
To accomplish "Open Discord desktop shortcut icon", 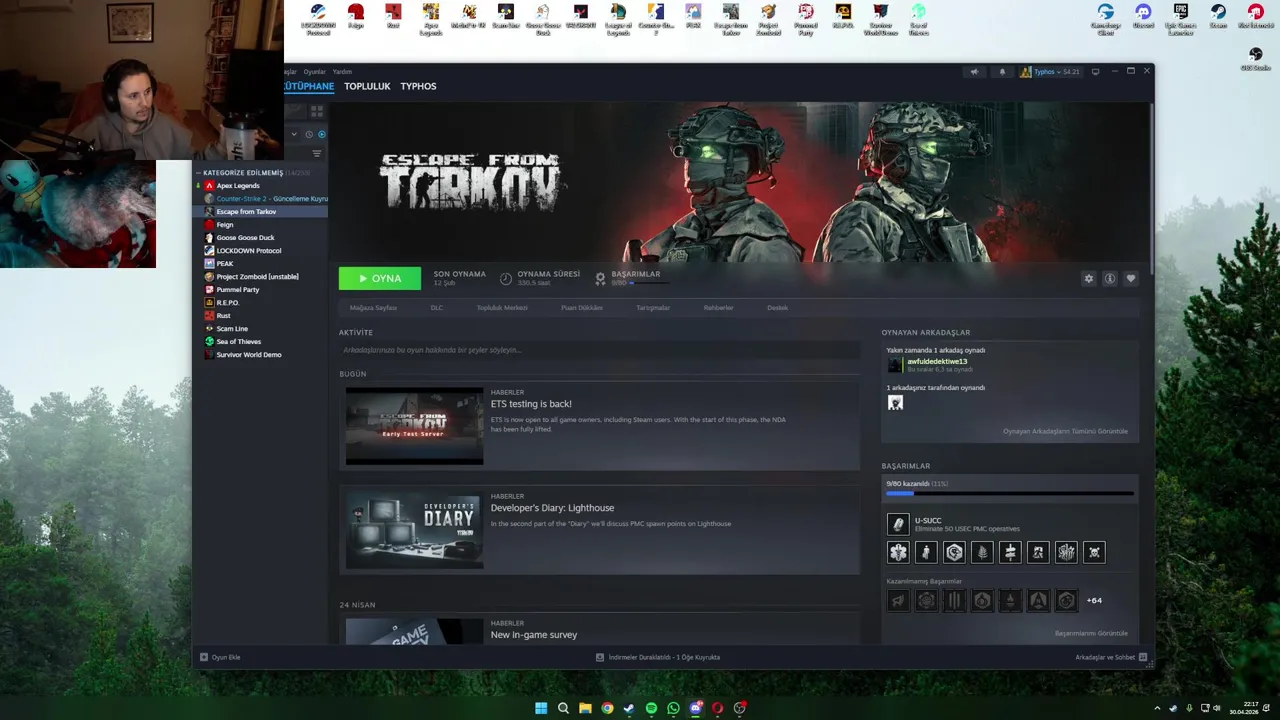I will [1143, 17].
